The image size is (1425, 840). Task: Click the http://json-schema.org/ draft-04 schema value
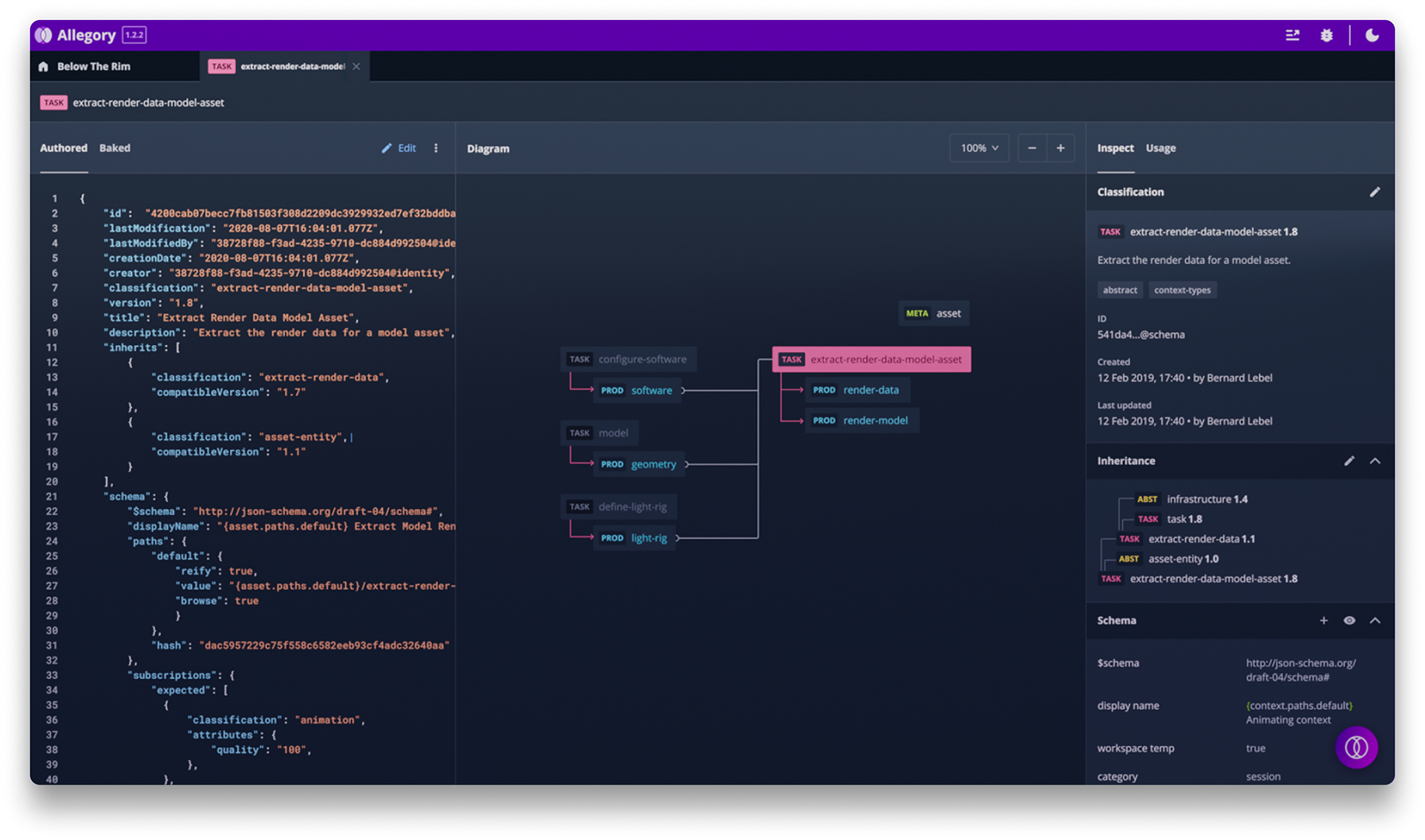point(1300,670)
